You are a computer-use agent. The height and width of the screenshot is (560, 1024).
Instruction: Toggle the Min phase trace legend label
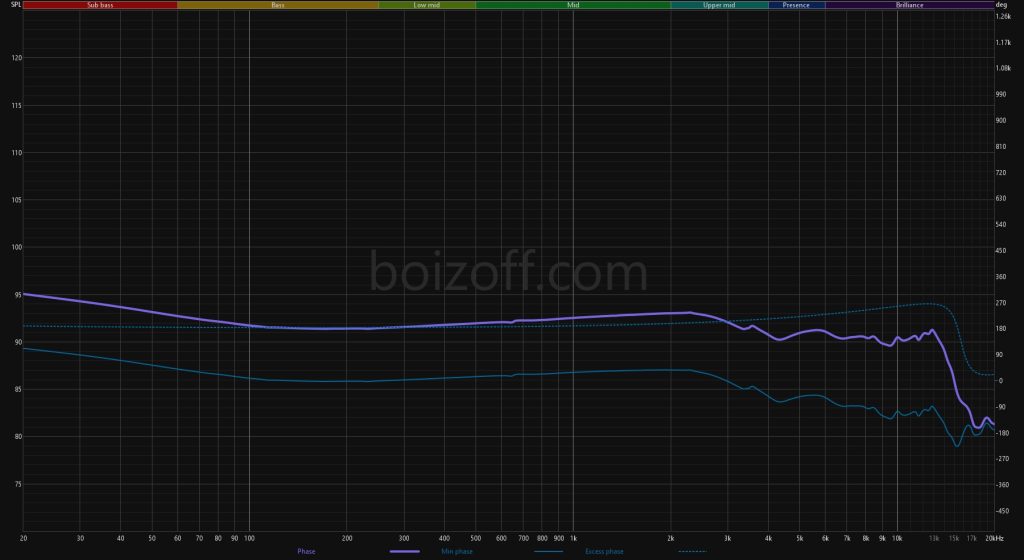pos(456,552)
